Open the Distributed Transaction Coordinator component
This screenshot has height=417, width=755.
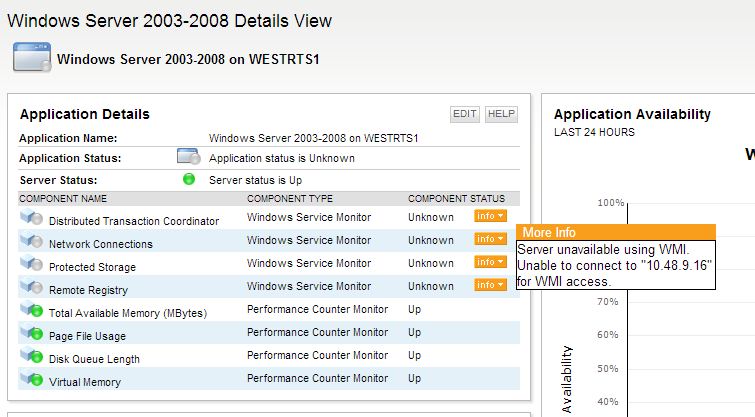tap(134, 221)
